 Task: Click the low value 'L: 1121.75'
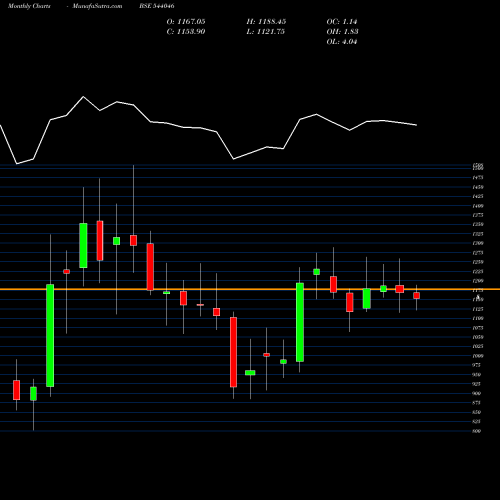point(266,32)
